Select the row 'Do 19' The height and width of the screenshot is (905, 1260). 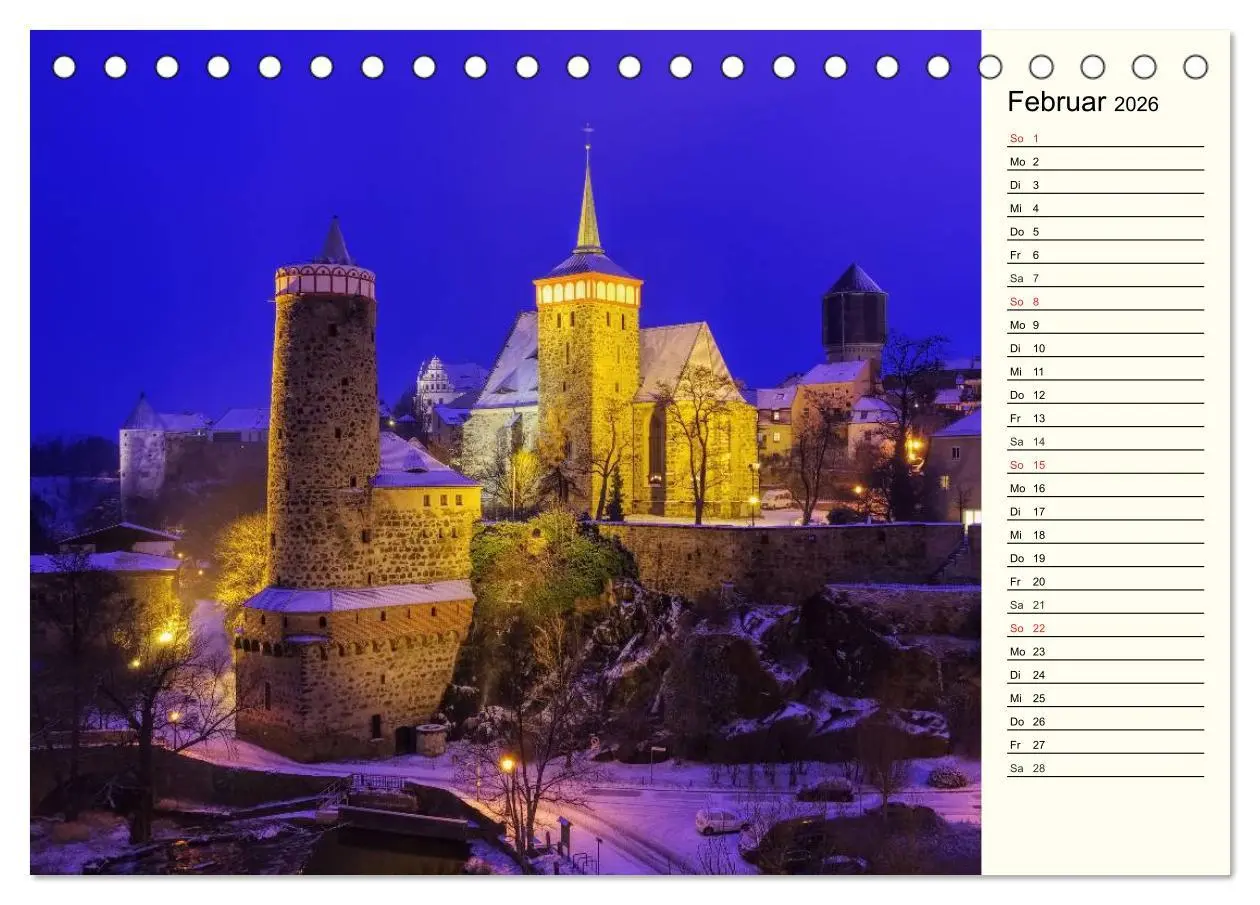[1105, 558]
